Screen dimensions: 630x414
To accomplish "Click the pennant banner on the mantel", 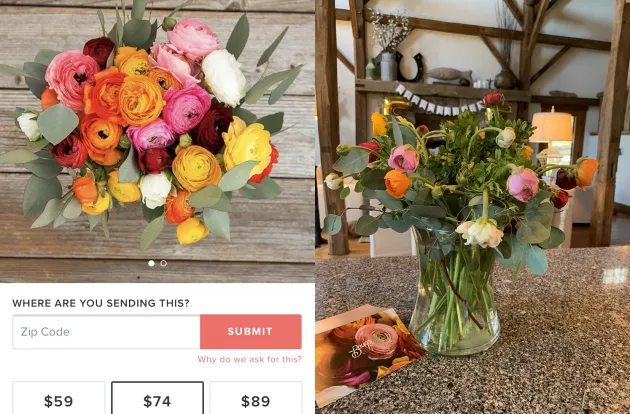I will pos(439,101).
